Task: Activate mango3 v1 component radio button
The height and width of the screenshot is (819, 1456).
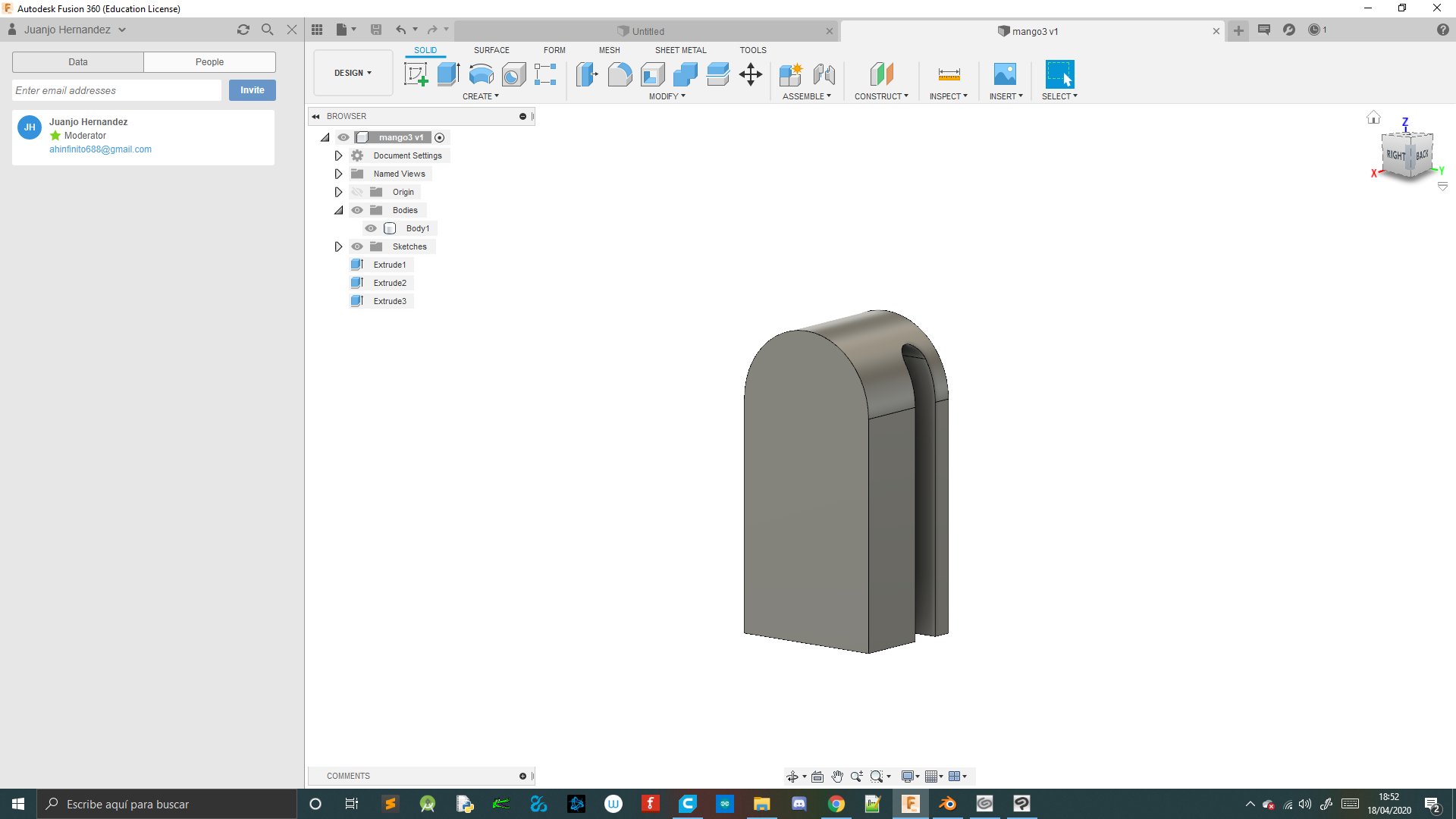Action: 440,137
